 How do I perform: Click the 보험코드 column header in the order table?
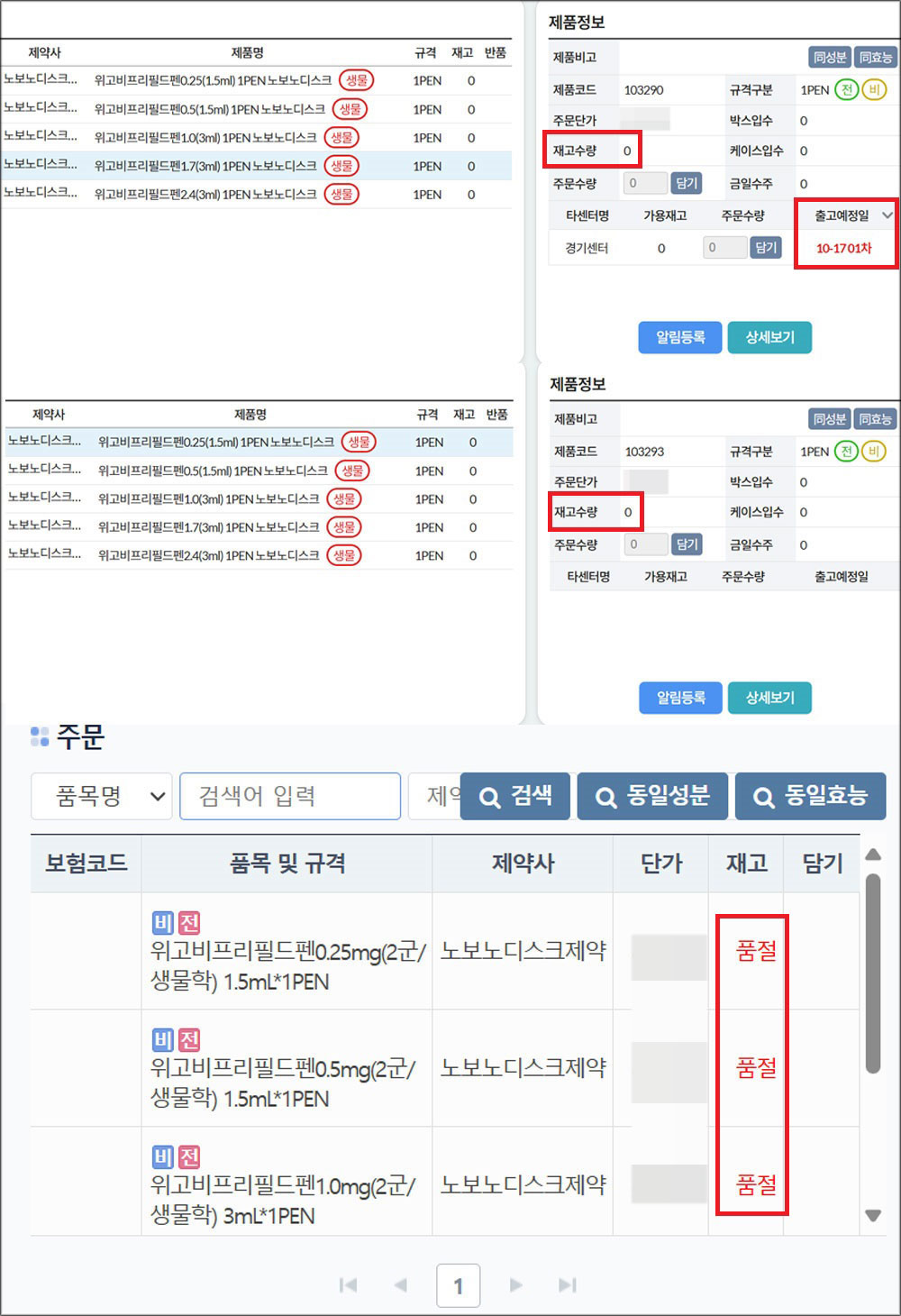pyautogui.click(x=86, y=864)
